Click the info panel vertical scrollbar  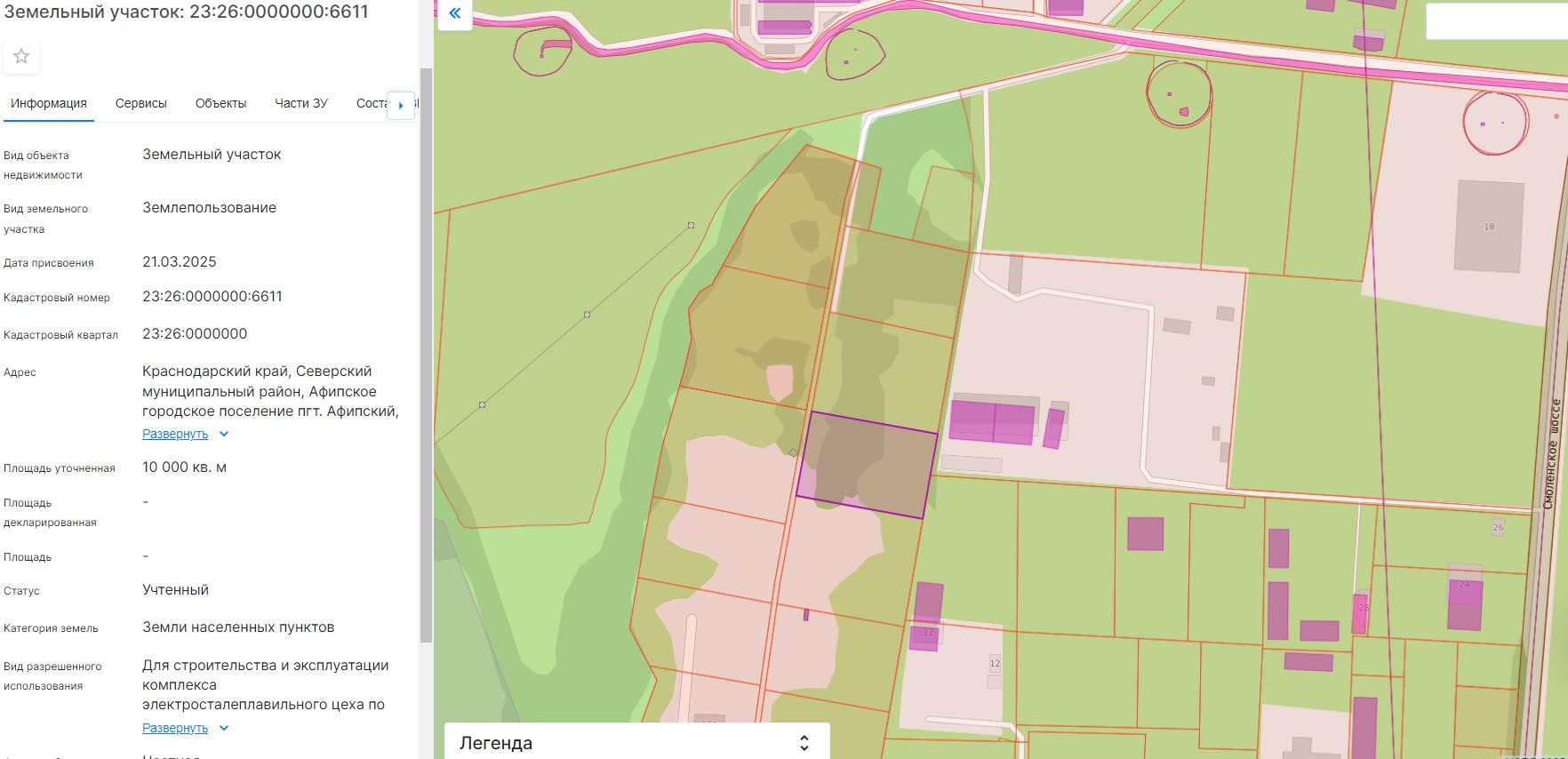point(426,356)
